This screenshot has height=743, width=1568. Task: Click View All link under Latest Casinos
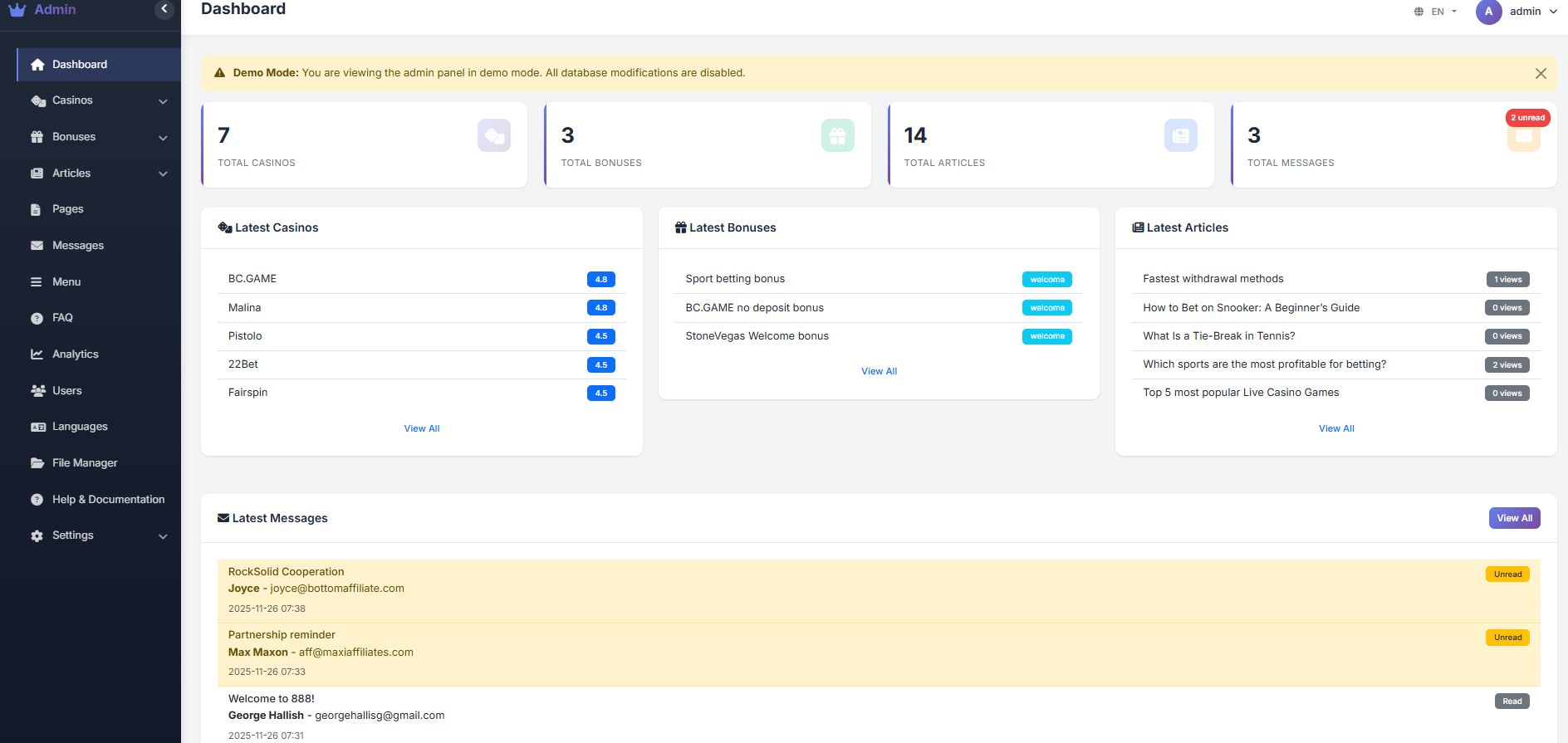[x=421, y=428]
